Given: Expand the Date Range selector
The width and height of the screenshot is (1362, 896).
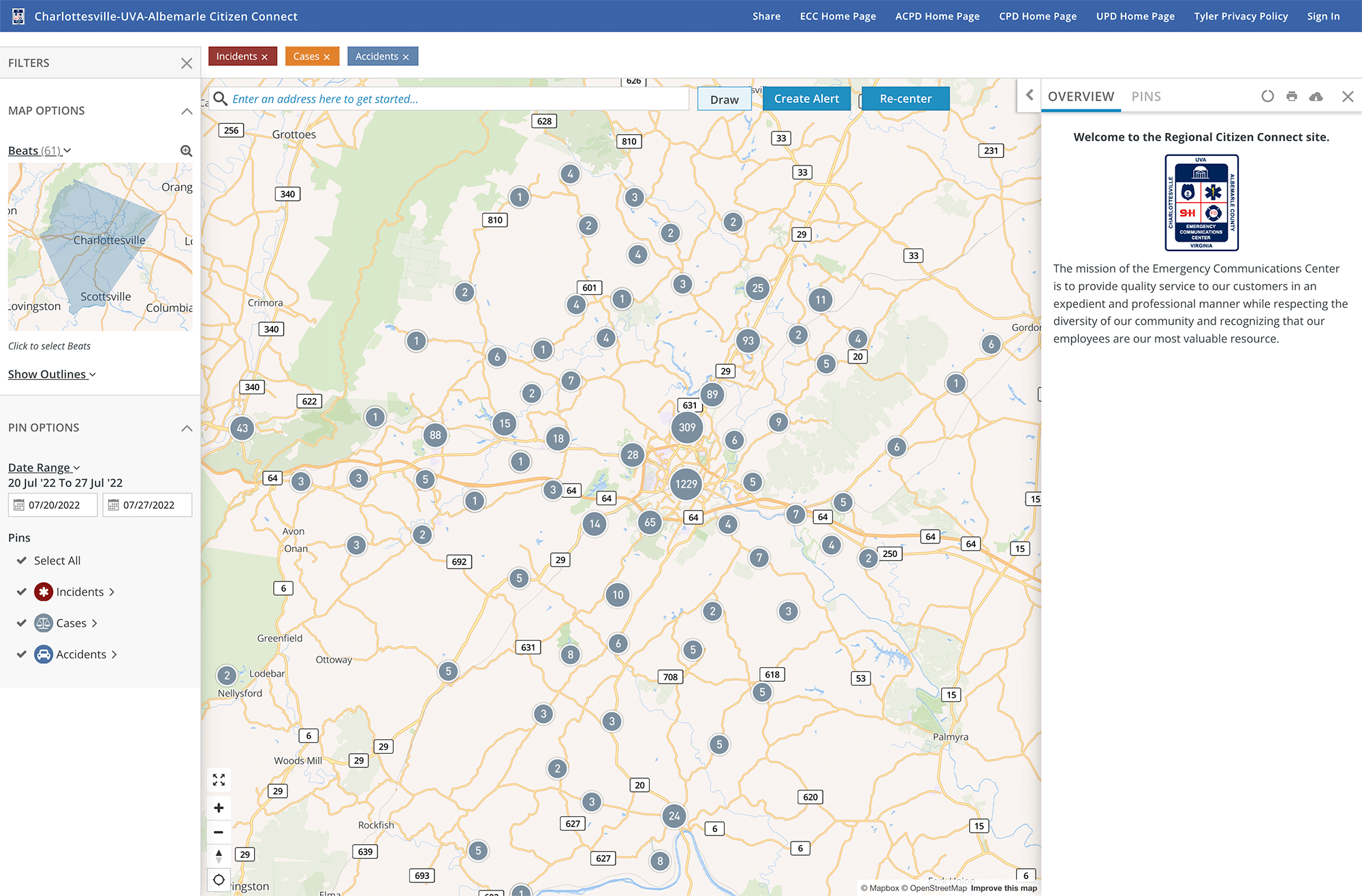Looking at the screenshot, I should (x=44, y=467).
